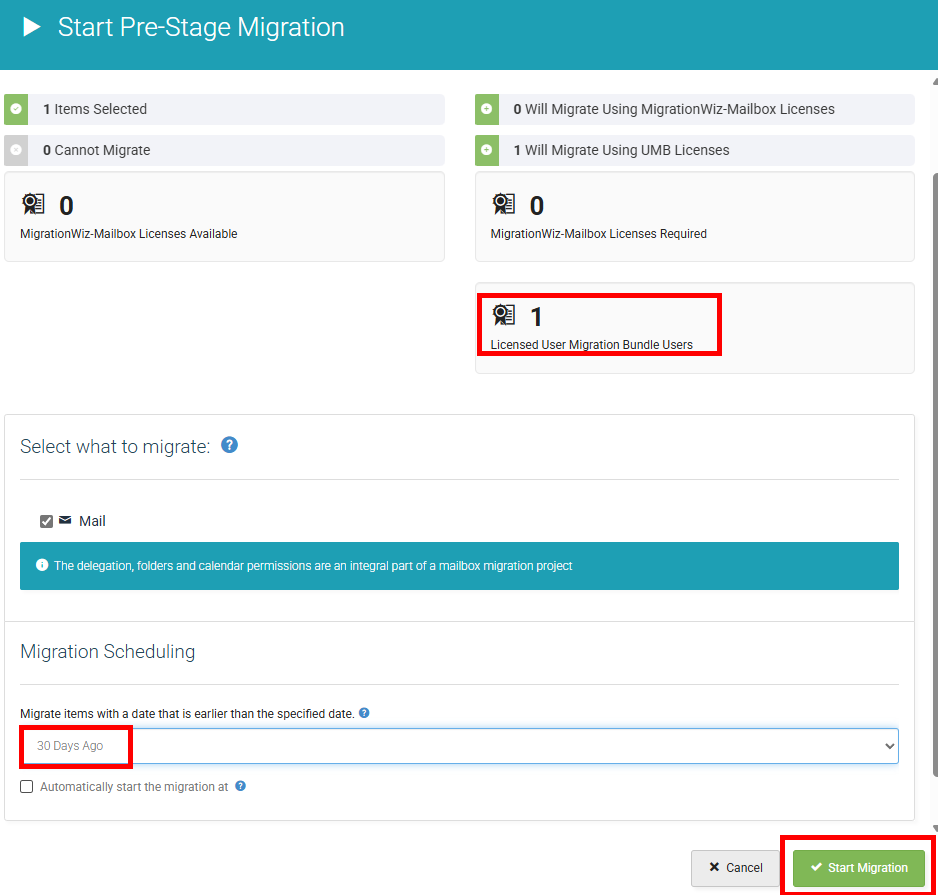The image size is (938, 895).
Task: Open help icon next to Select what to migrate
Action: pos(230,445)
